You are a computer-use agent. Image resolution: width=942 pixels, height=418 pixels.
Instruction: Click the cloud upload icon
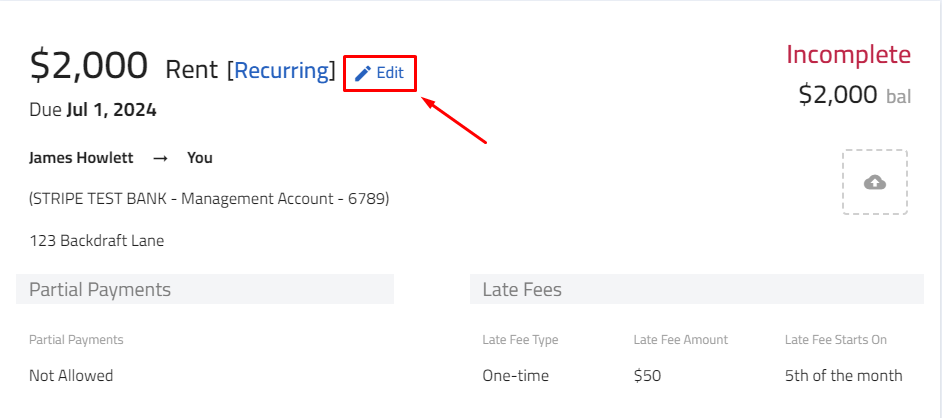[875, 182]
